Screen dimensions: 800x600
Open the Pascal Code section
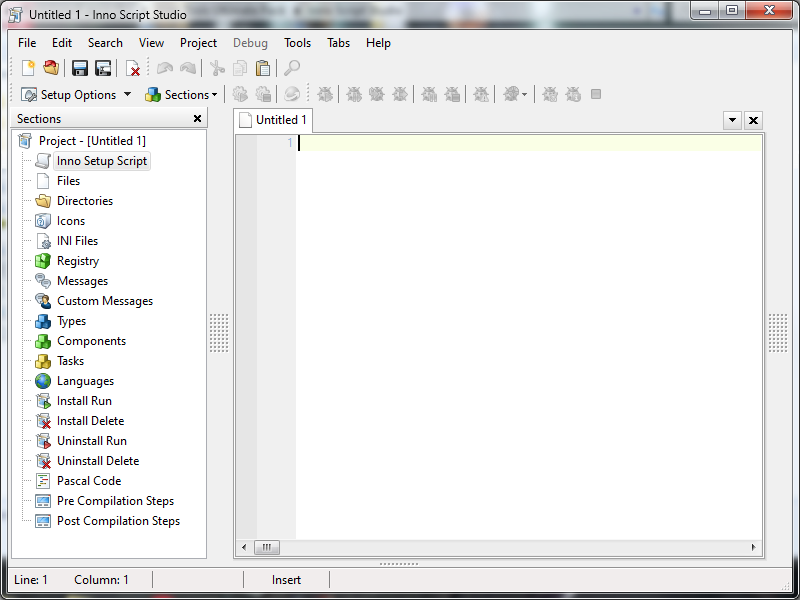89,481
